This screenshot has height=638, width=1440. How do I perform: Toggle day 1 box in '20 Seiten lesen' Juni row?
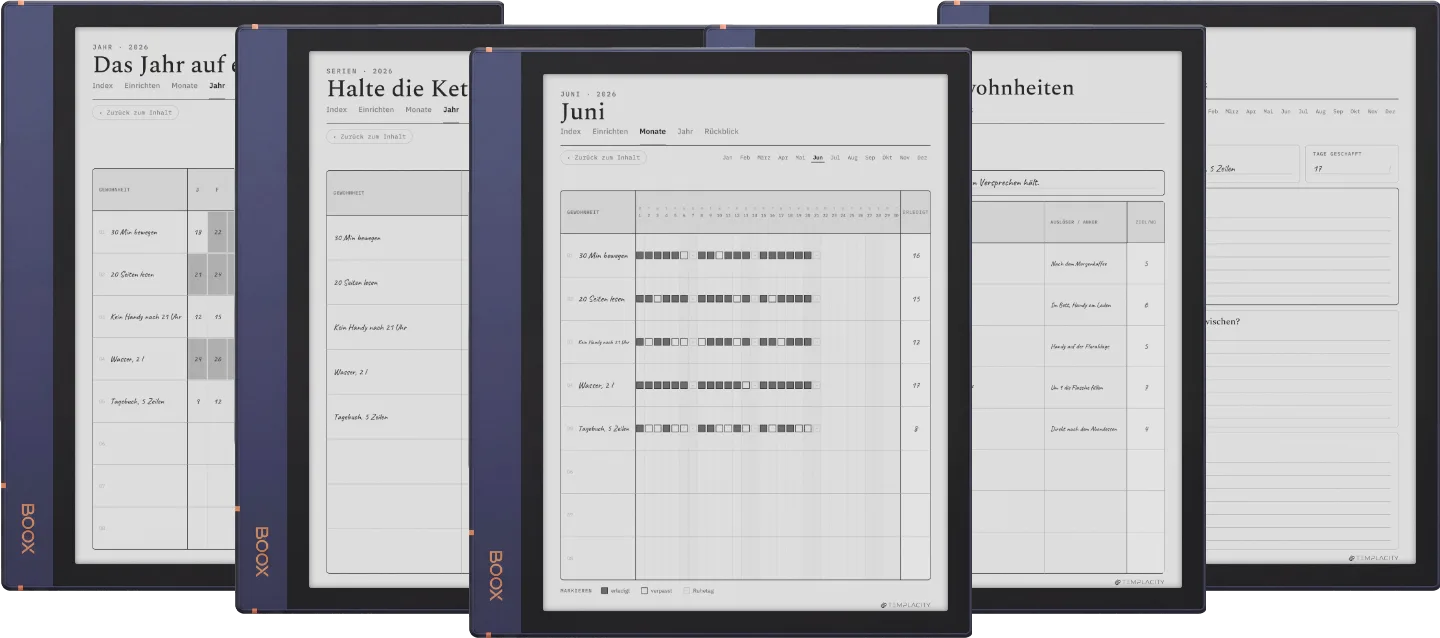[640, 298]
